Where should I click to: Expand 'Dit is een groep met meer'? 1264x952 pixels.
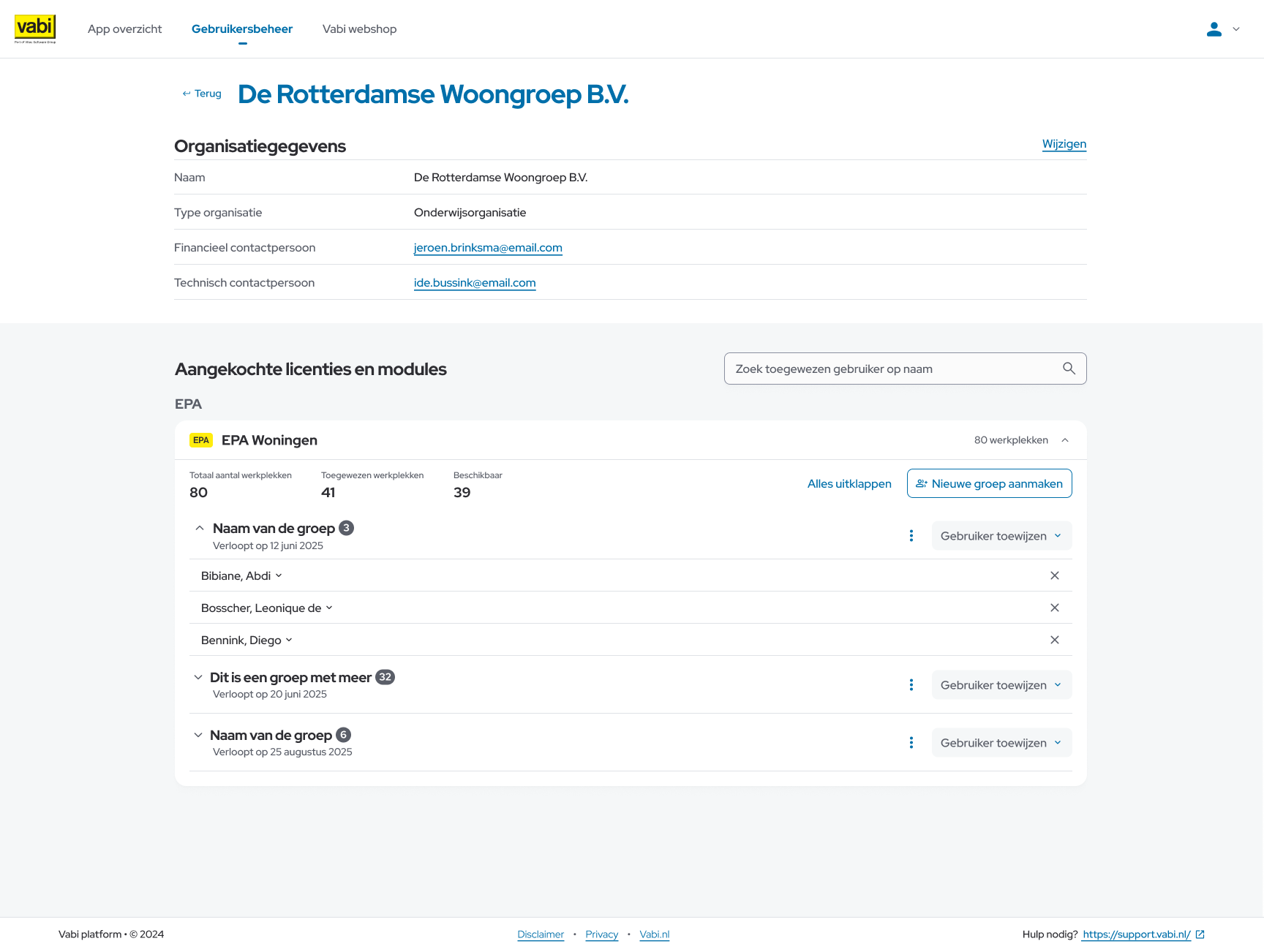198,677
